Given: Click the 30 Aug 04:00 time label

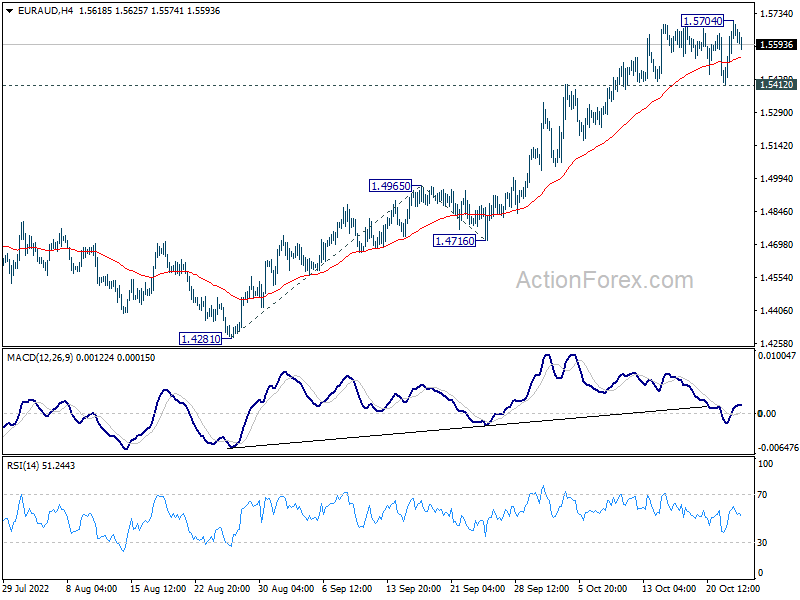Looking at the screenshot, I should 286,588.
